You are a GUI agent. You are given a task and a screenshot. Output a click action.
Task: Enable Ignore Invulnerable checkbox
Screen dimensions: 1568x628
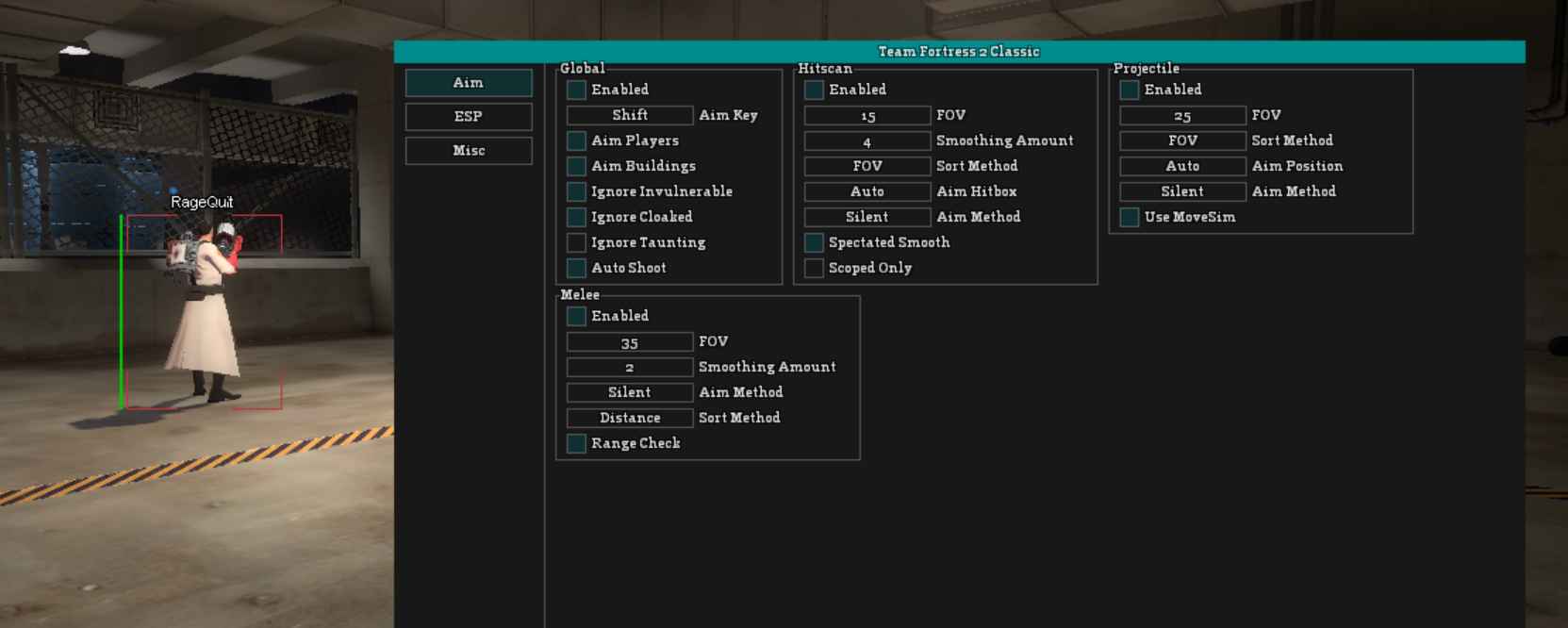576,191
